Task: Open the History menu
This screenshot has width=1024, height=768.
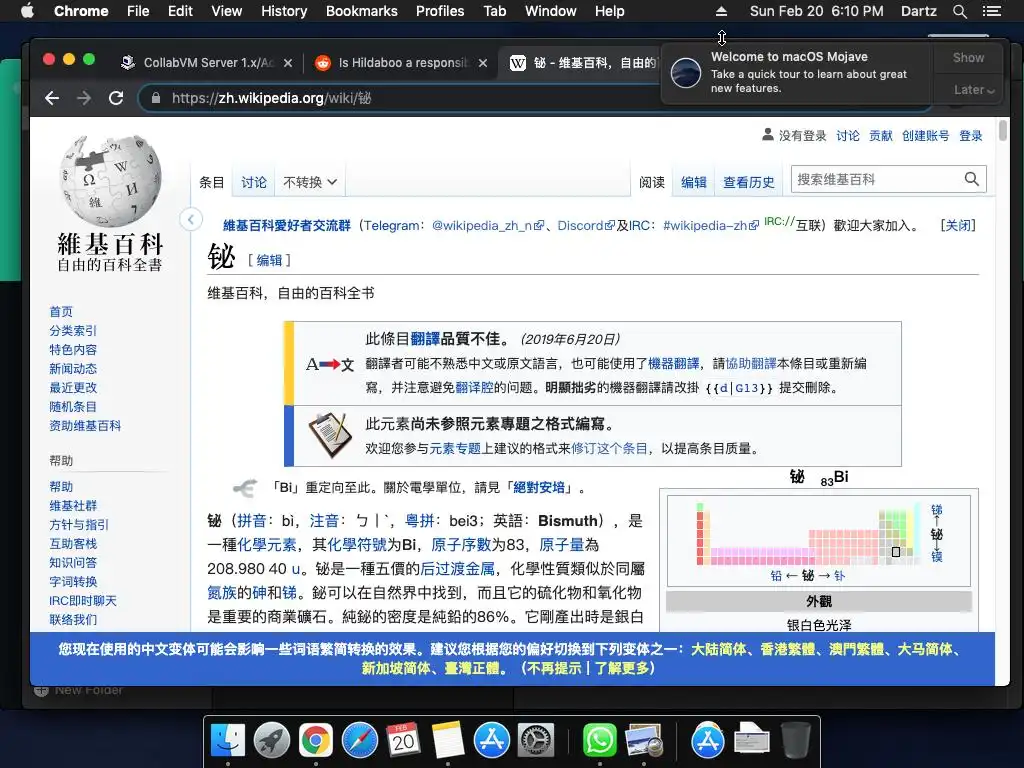Action: point(284,11)
